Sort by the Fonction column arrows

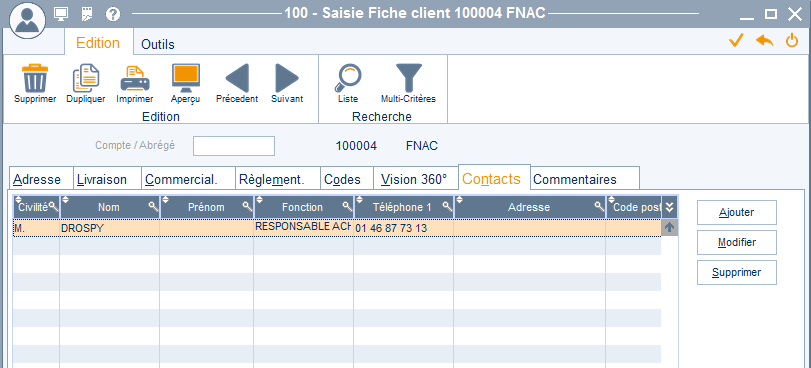(x=260, y=200)
